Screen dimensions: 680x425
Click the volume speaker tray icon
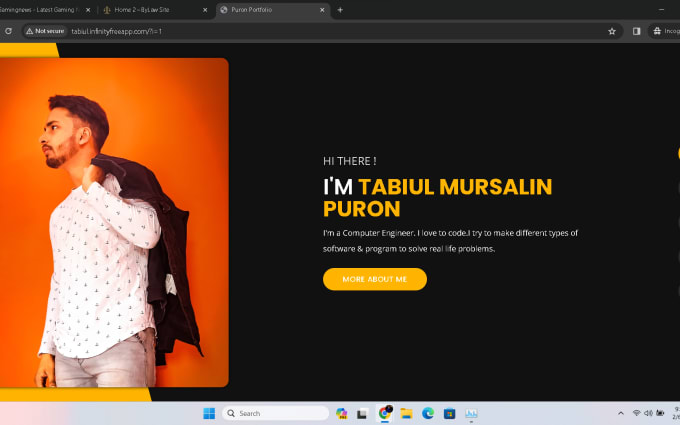[648, 413]
